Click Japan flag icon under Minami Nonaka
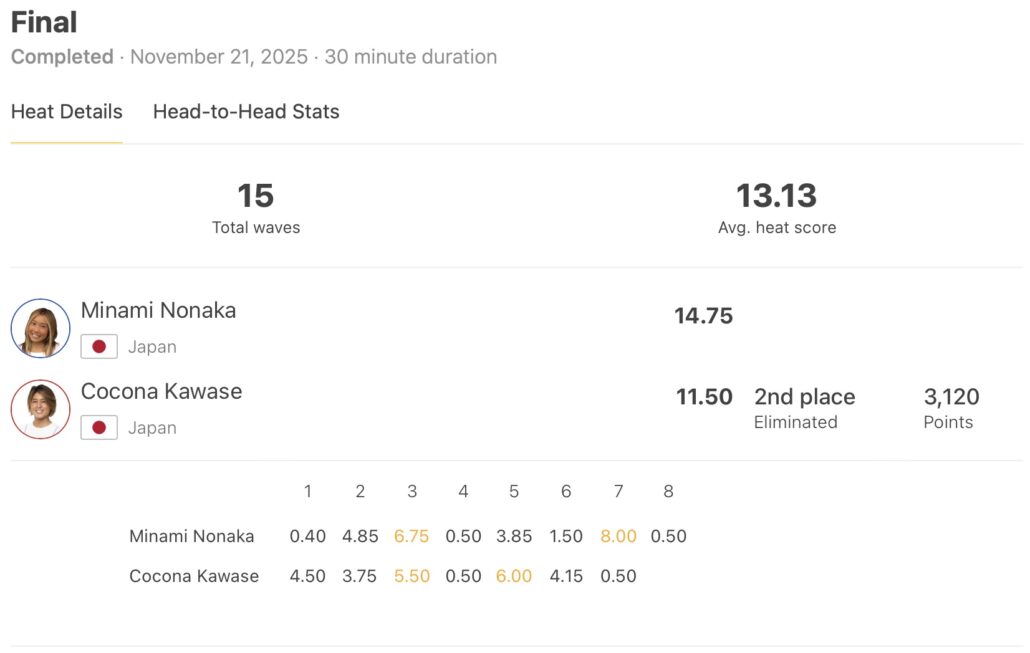The image size is (1030, 653). point(99,347)
